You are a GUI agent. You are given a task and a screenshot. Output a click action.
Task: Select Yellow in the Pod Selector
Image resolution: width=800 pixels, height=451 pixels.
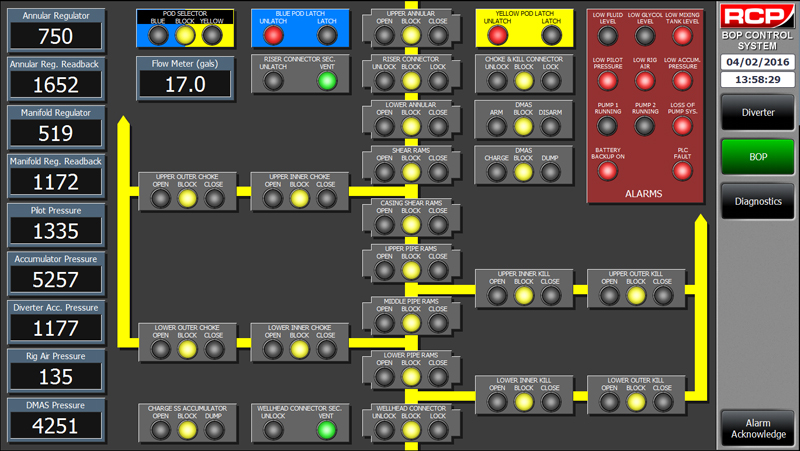pos(212,36)
